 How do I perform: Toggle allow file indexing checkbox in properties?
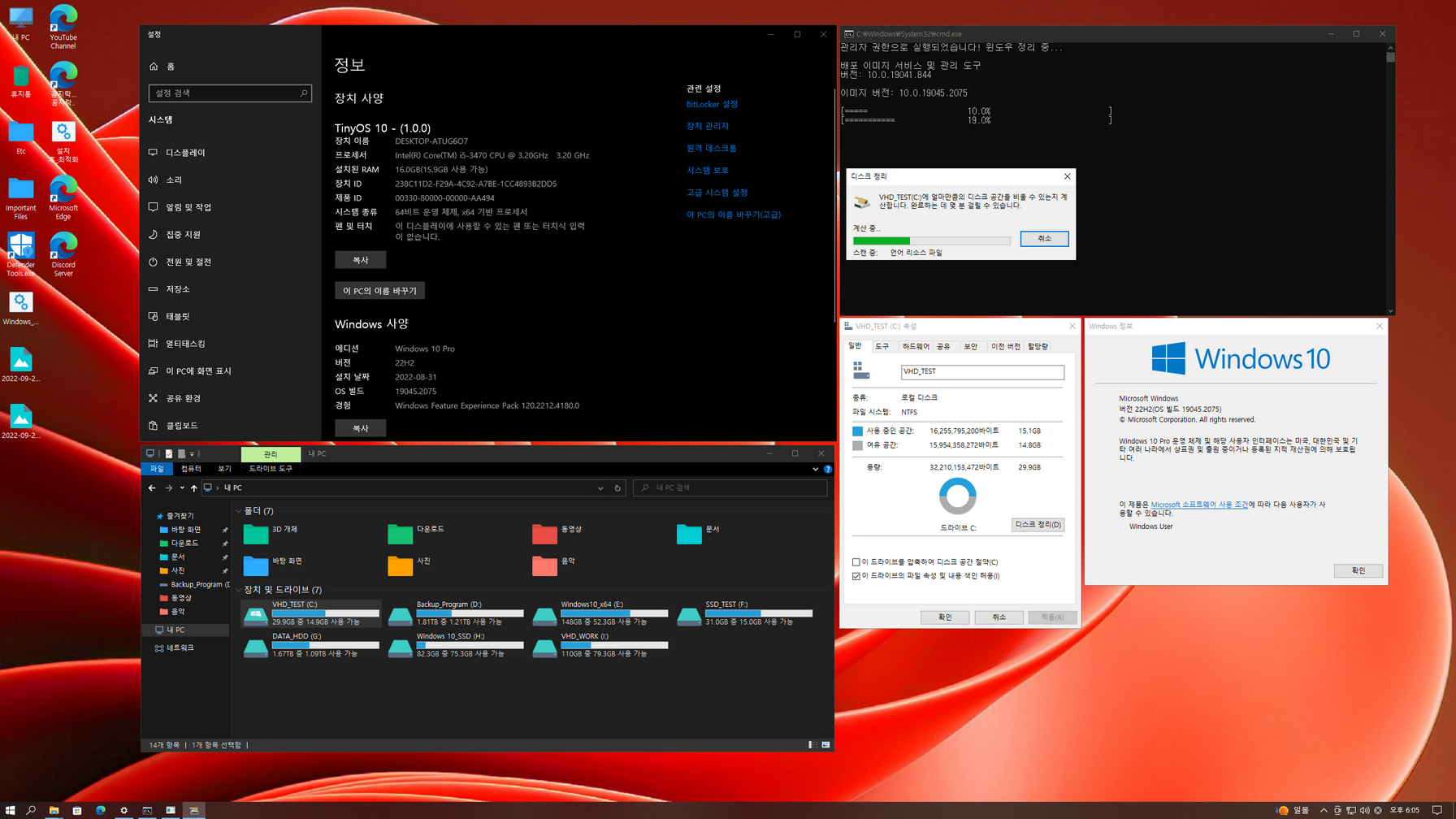click(856, 576)
